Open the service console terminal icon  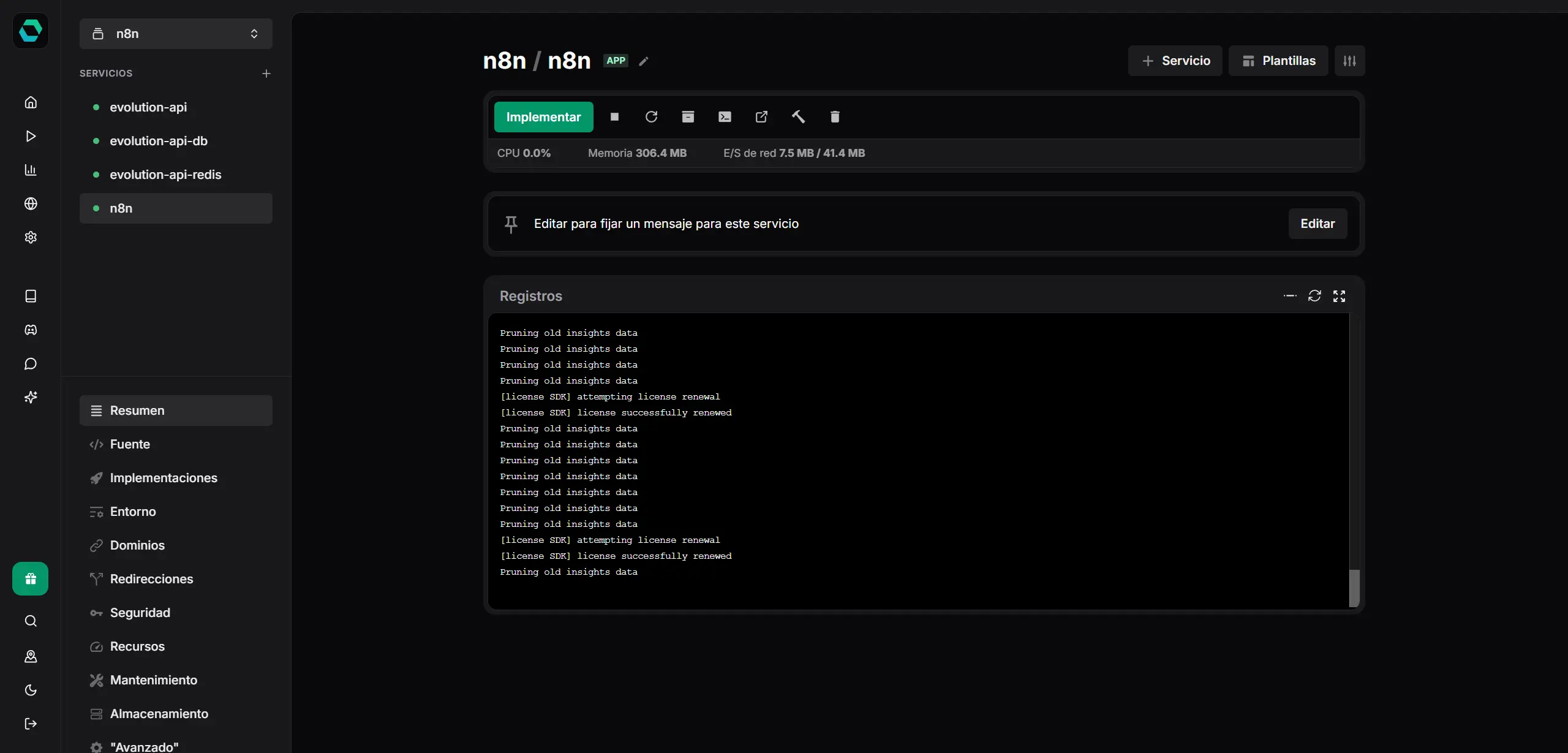click(x=725, y=117)
